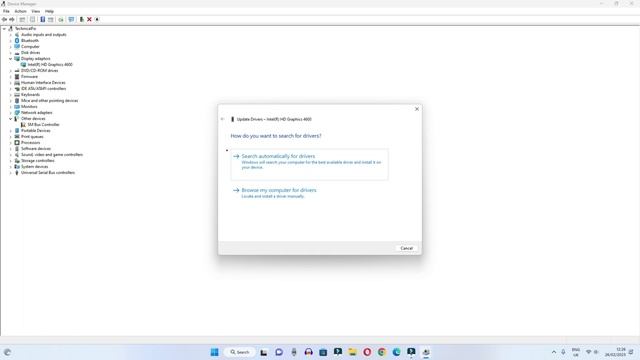Open Google Chrome from the taskbar
The width and height of the screenshot is (640, 360).
(x=382, y=352)
